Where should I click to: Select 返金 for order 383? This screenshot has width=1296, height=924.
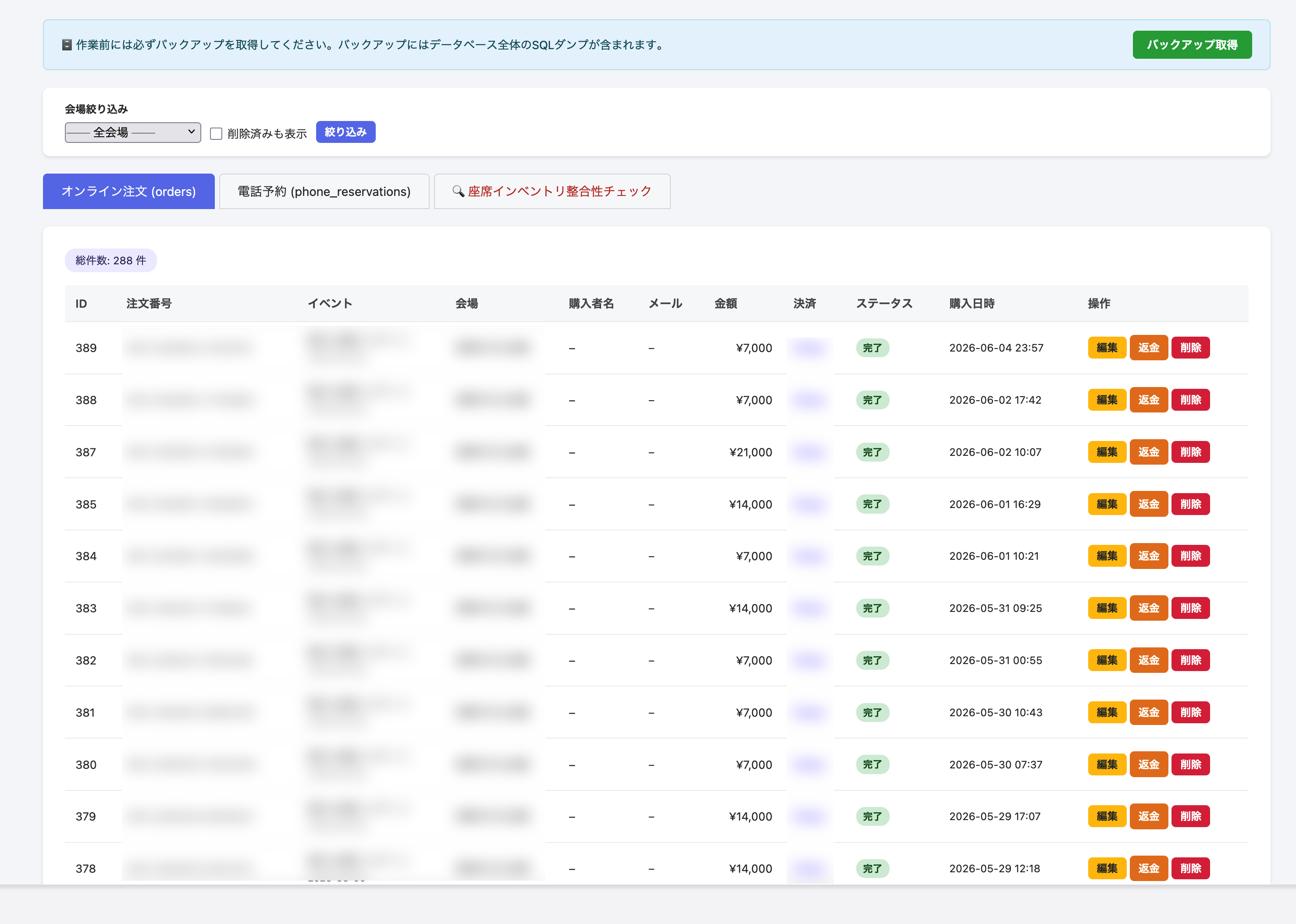pos(1149,608)
